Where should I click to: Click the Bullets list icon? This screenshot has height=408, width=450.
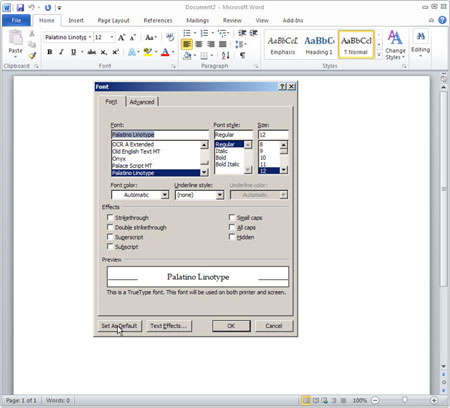187,33
